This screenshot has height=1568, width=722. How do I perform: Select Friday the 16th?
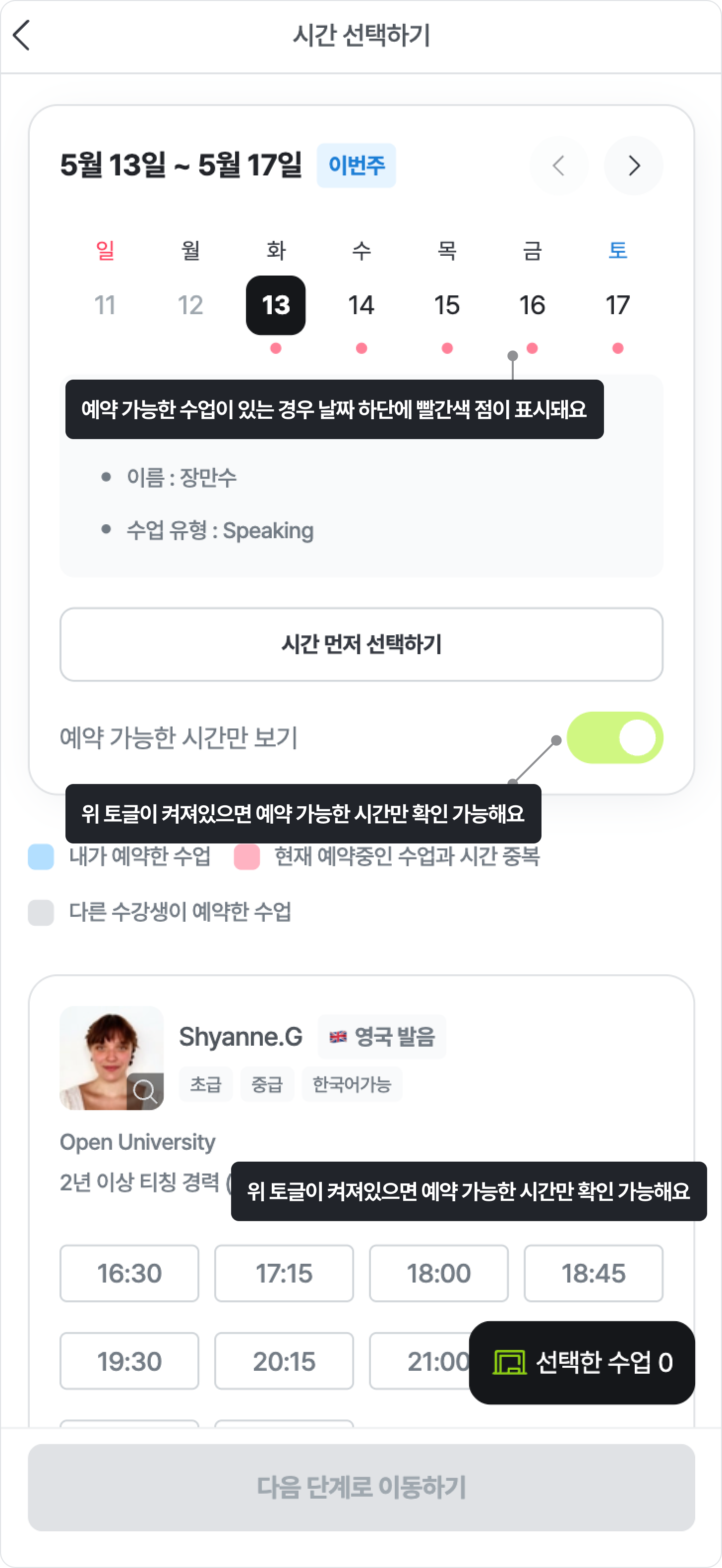tap(532, 306)
